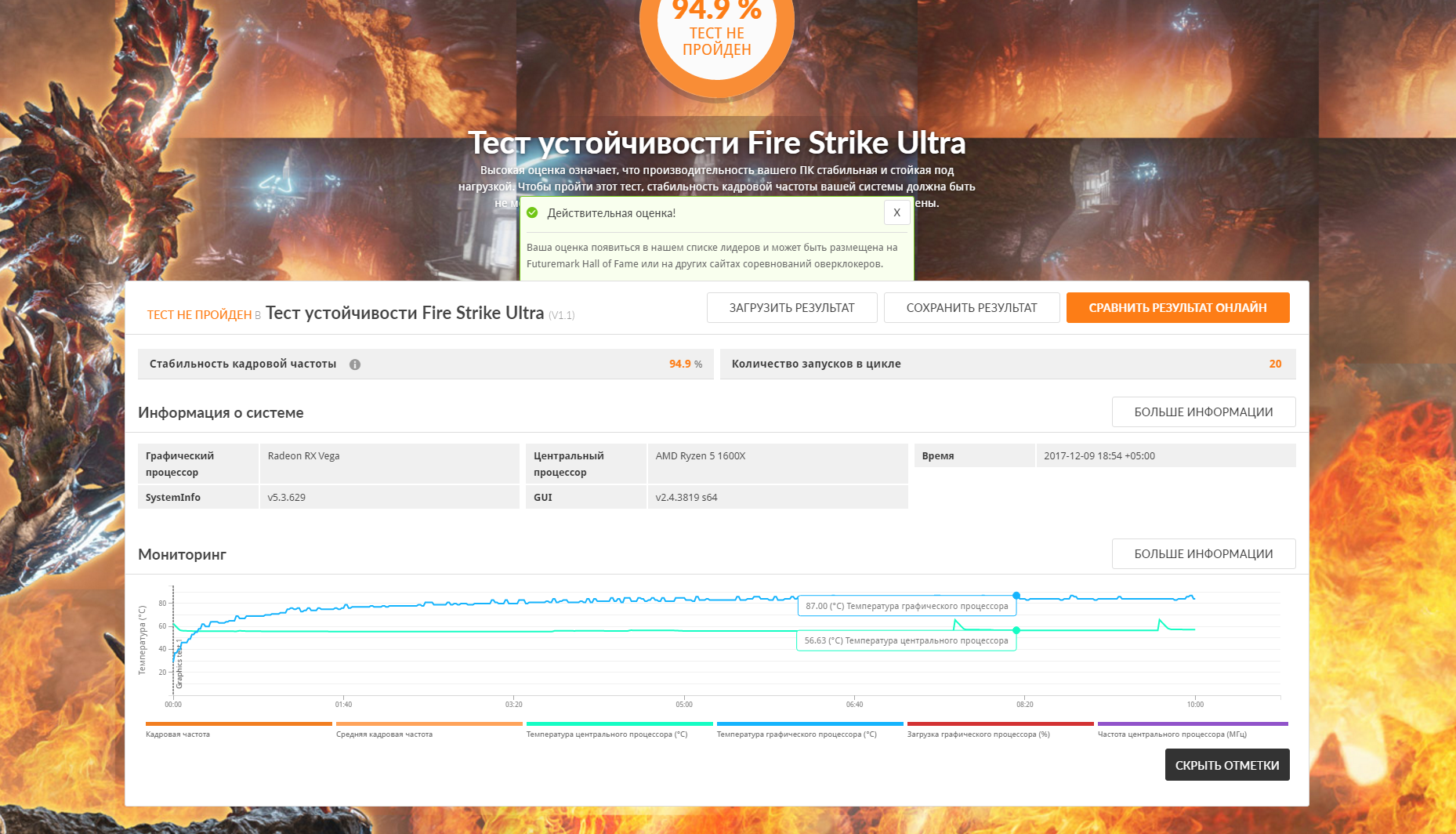Click the info icon beside Стабильность кадровой частоты
Image resolution: width=1456 pixels, height=834 pixels.
click(x=355, y=364)
